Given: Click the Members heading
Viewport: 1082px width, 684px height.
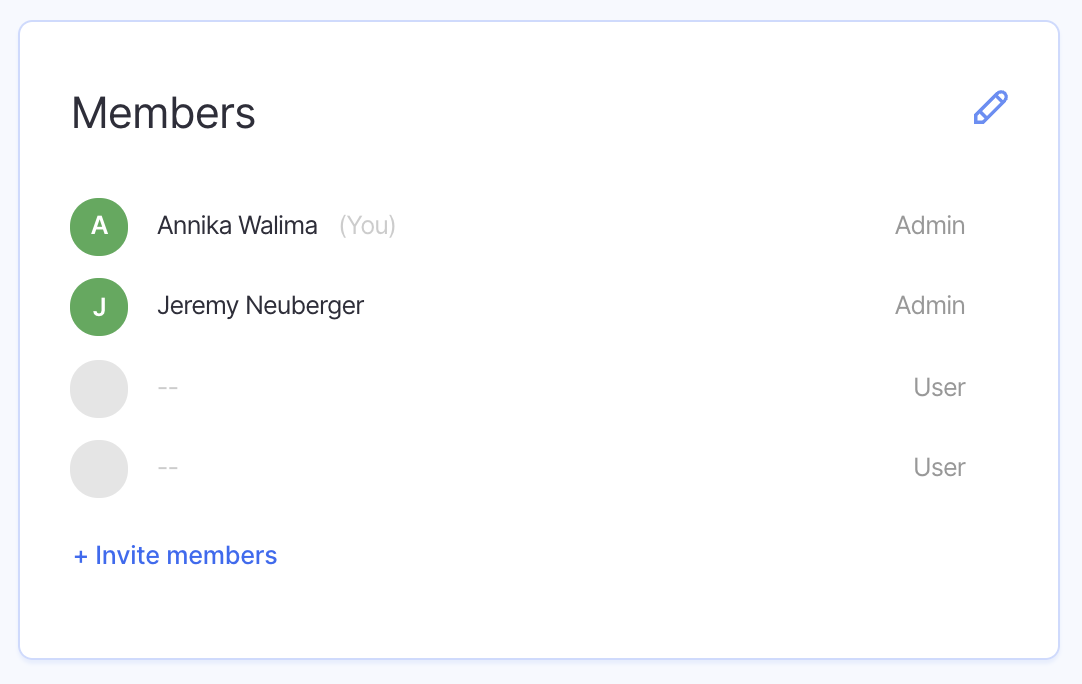Looking at the screenshot, I should tap(164, 113).
